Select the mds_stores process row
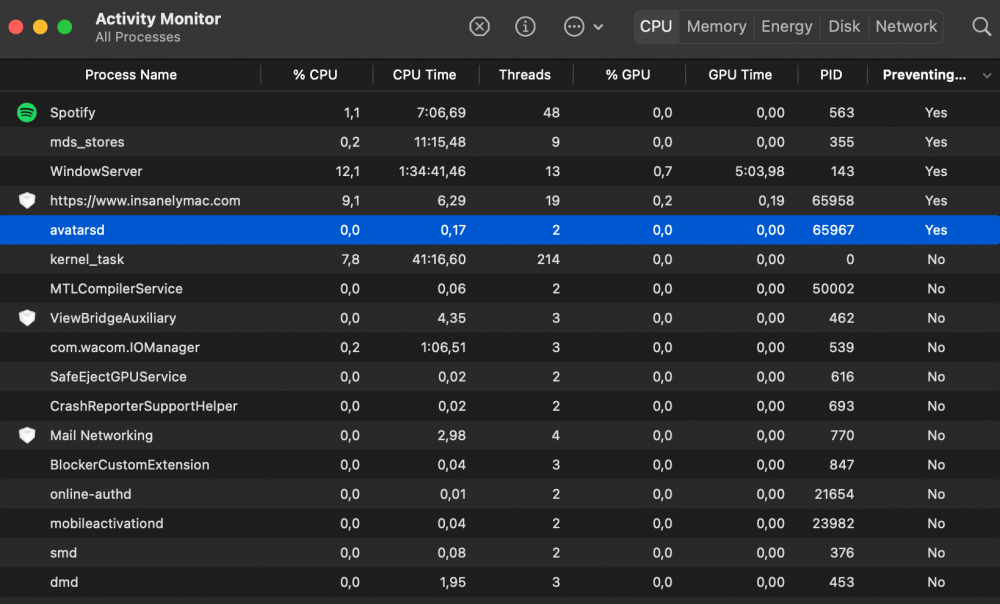1000x604 pixels. point(500,142)
